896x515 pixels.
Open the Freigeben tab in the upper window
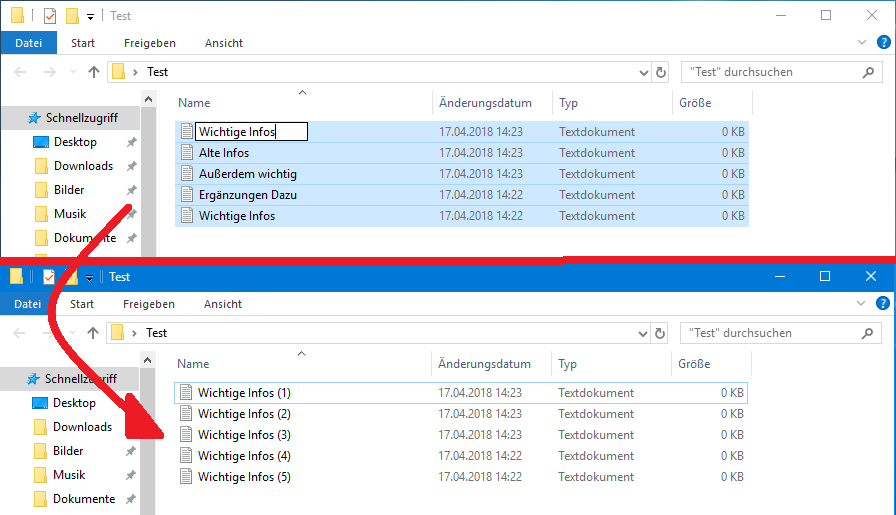click(x=150, y=43)
